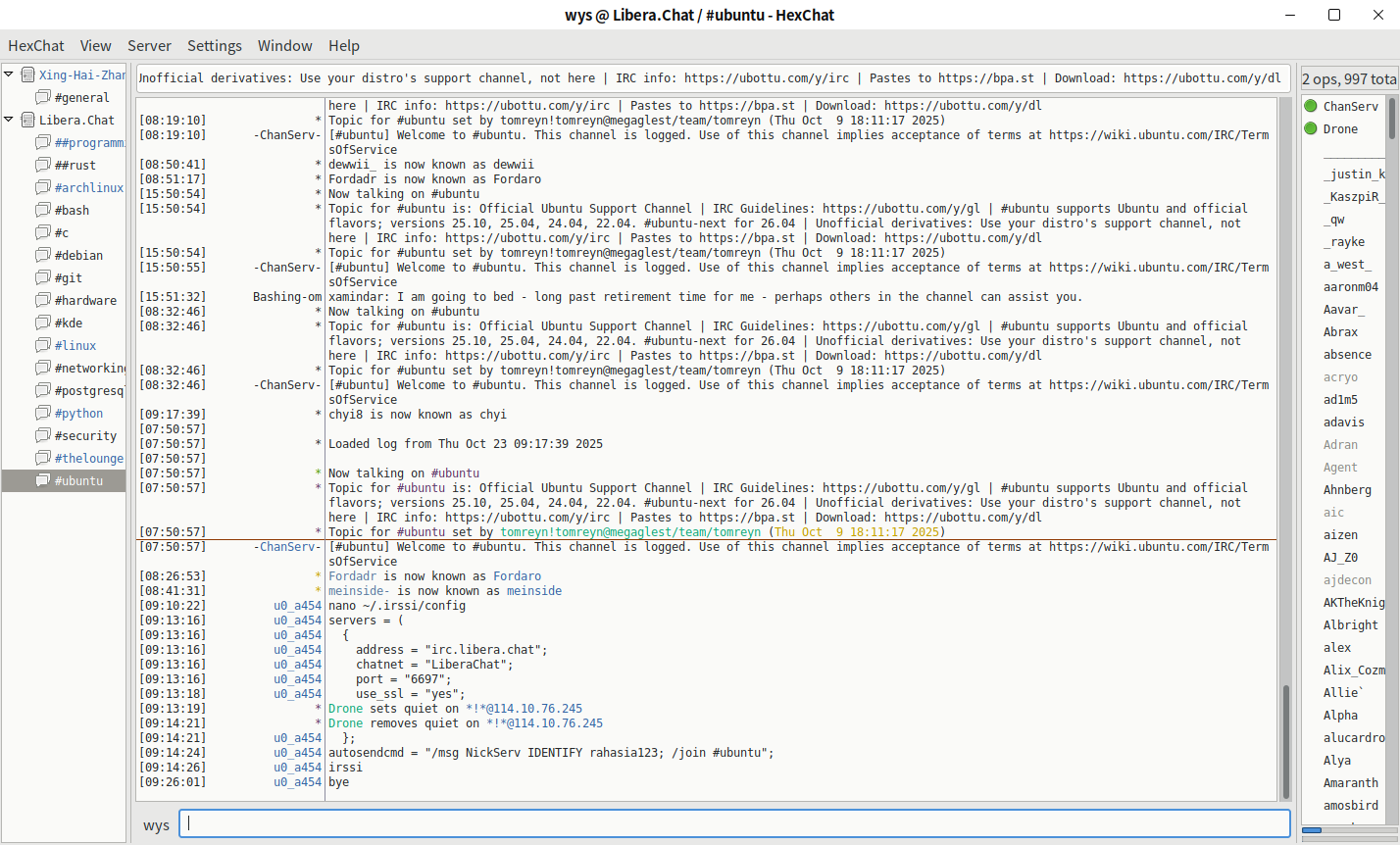
Task: Collapse the Libera.Chat server tree
Action: tap(9, 120)
